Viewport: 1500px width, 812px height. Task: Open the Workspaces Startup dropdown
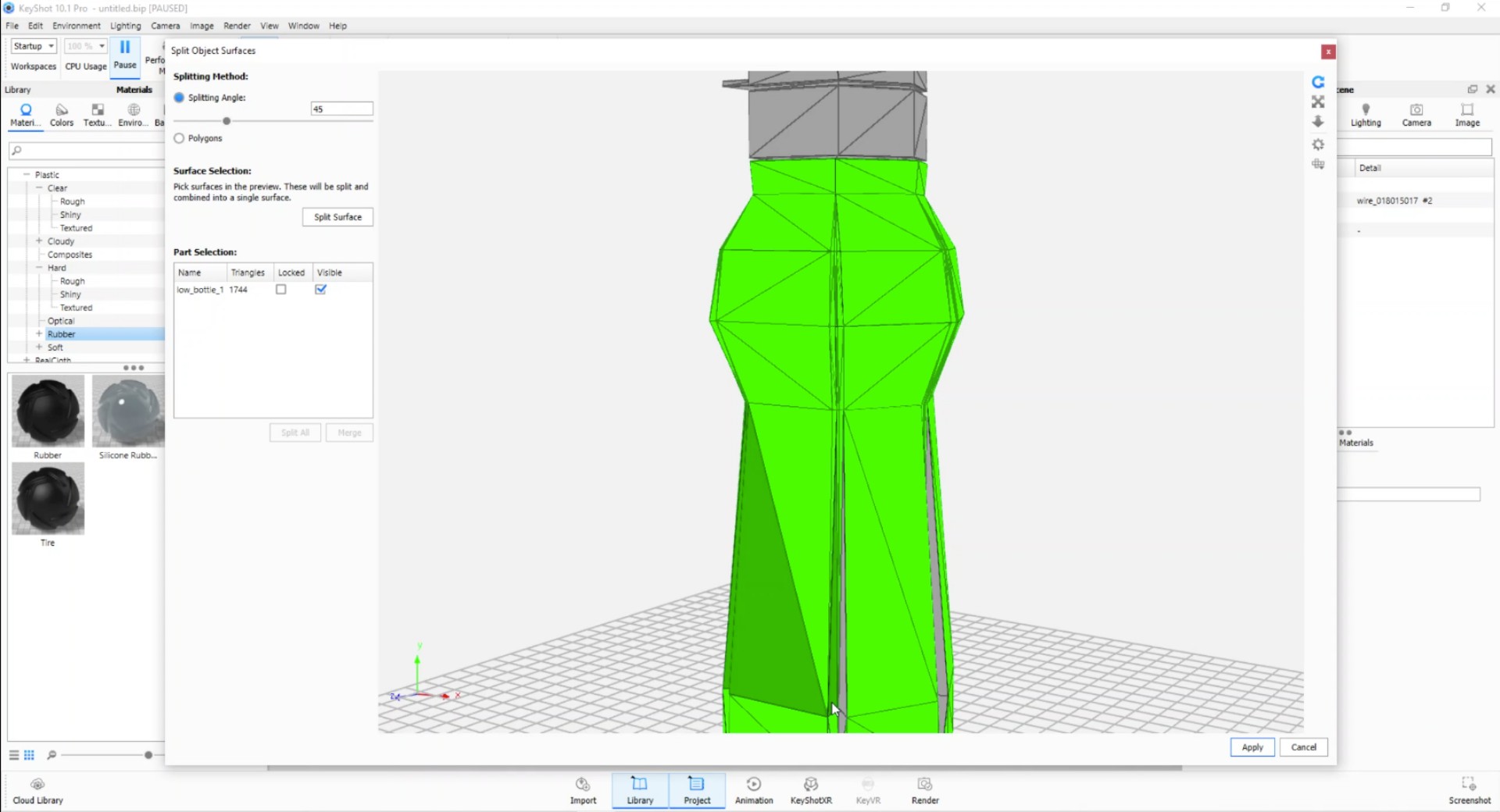coord(33,45)
